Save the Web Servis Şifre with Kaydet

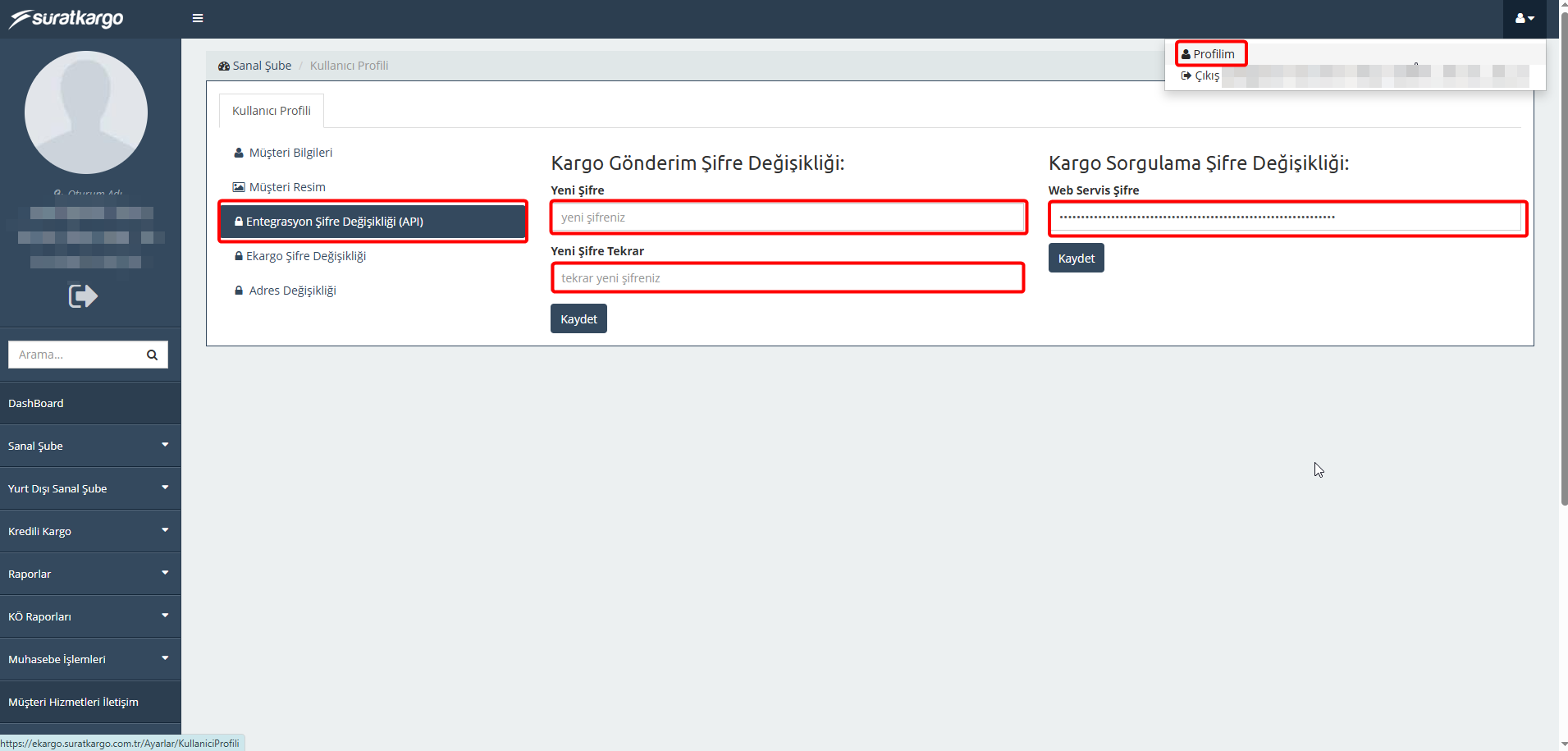(x=1076, y=259)
